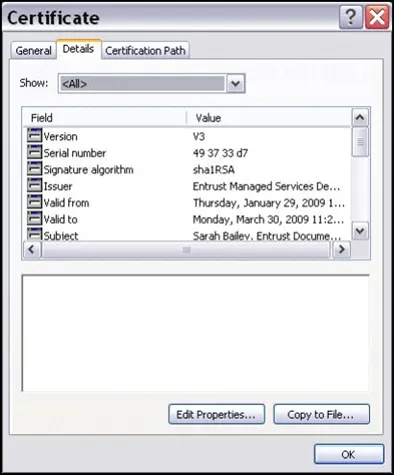This screenshot has width=394, height=475.
Task: Click the Thursday, January 29, 2009 value
Action: point(269,203)
